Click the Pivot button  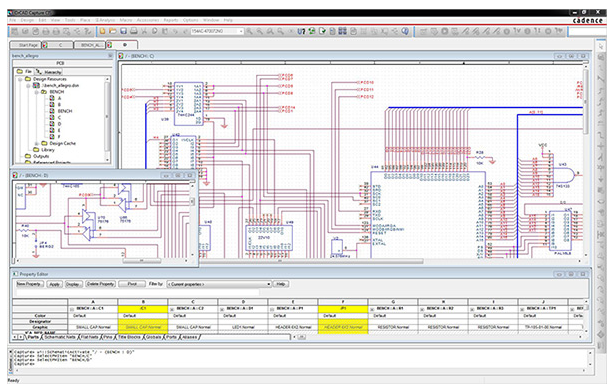[132, 284]
